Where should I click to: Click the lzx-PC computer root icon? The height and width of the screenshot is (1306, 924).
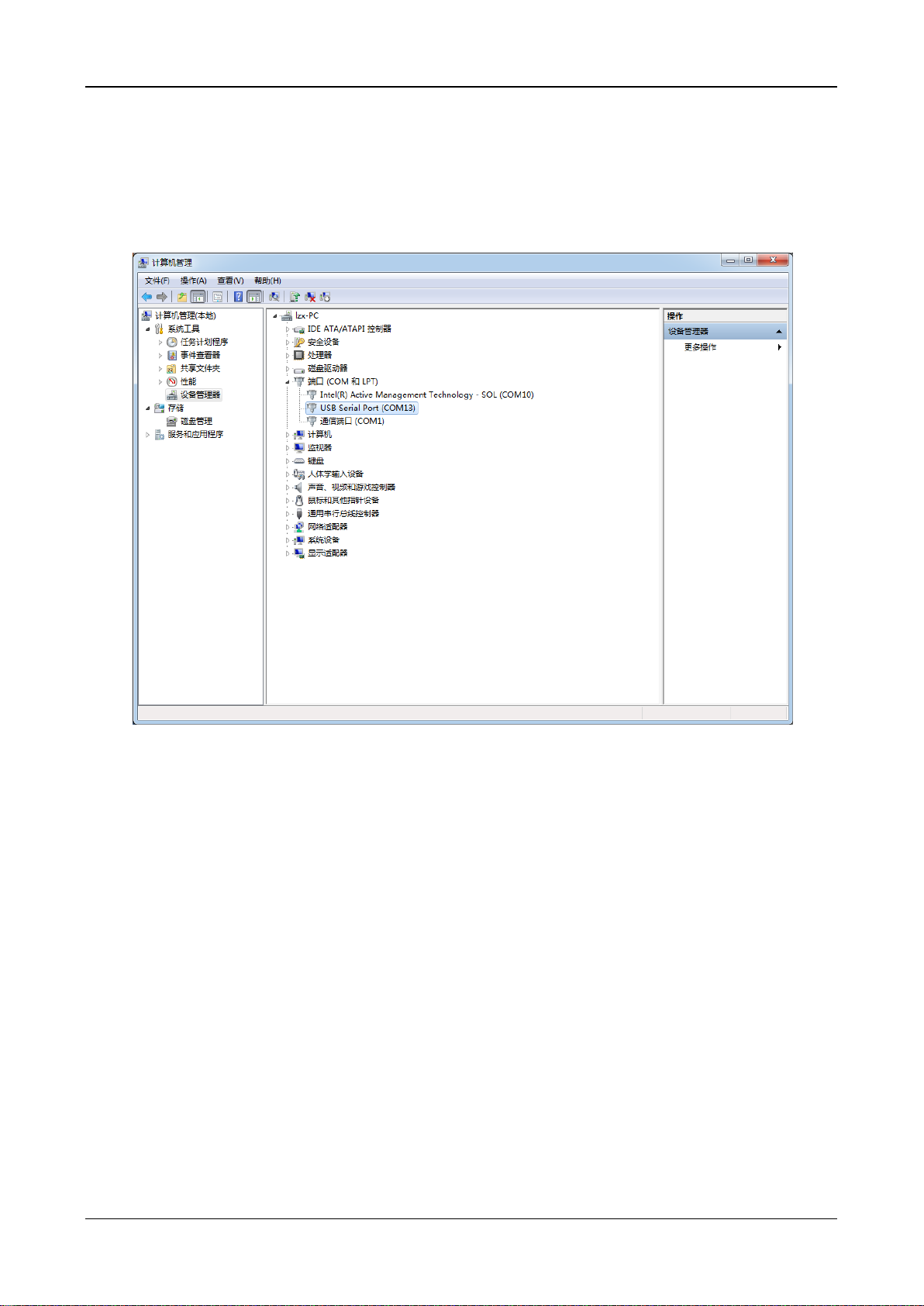tap(287, 315)
